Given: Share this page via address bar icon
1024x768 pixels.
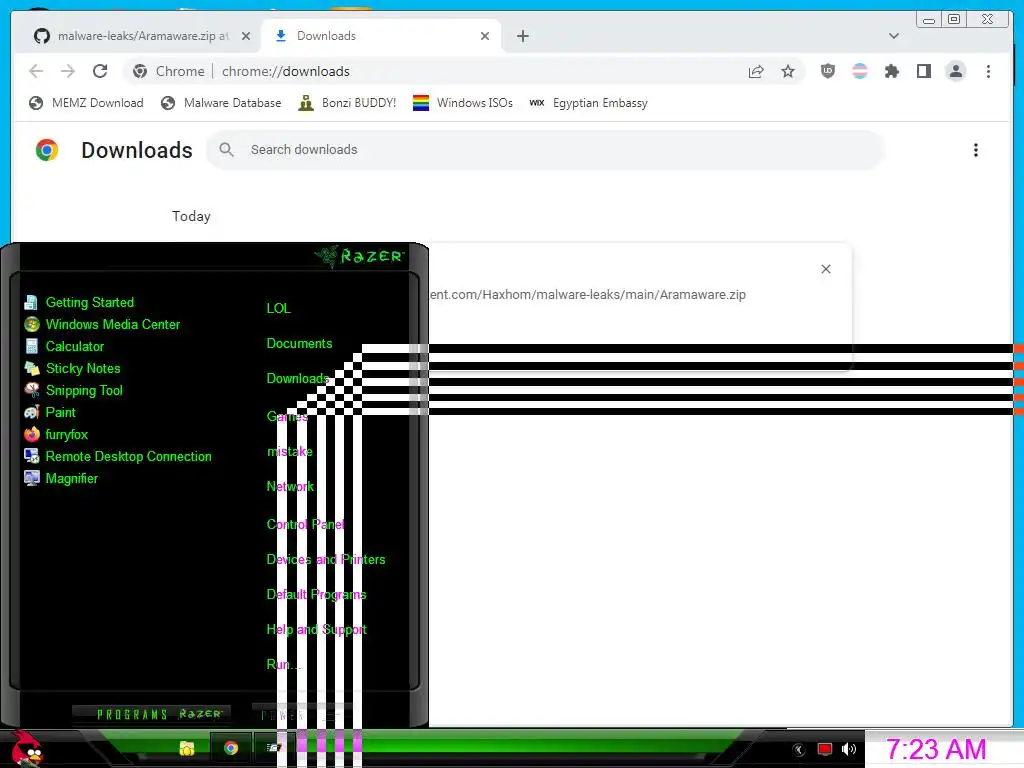Looking at the screenshot, I should 756,71.
